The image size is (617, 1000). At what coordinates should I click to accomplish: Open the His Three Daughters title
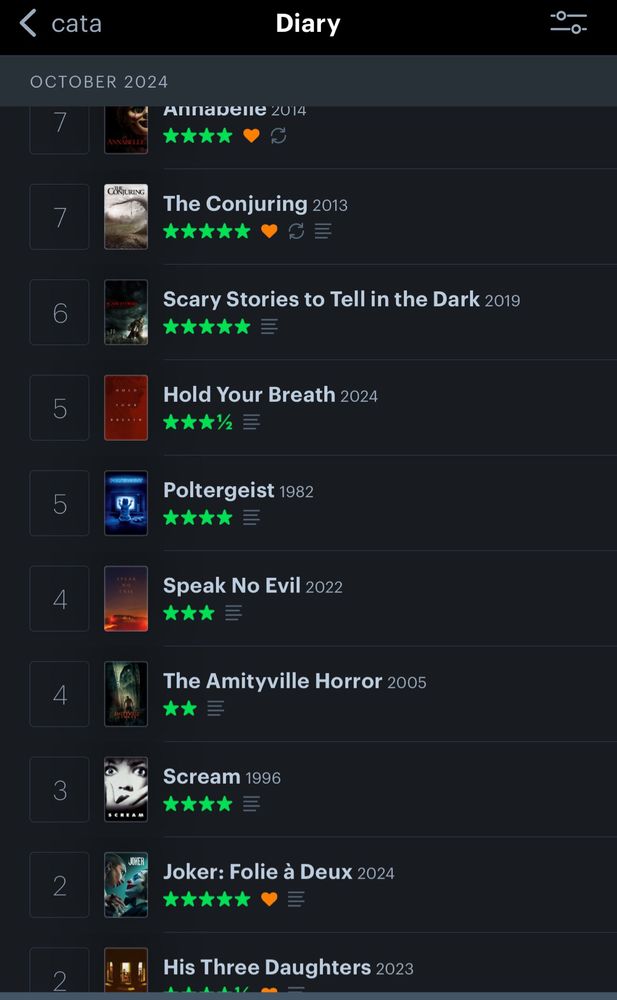267,967
